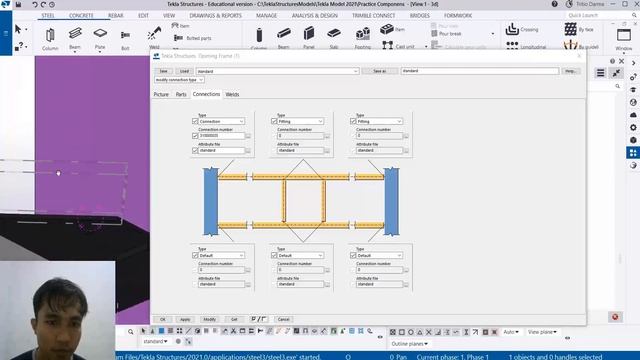Open the DRAWINGS & REPORTS ribbon tab
The height and width of the screenshot is (360, 640).
[x=216, y=16]
